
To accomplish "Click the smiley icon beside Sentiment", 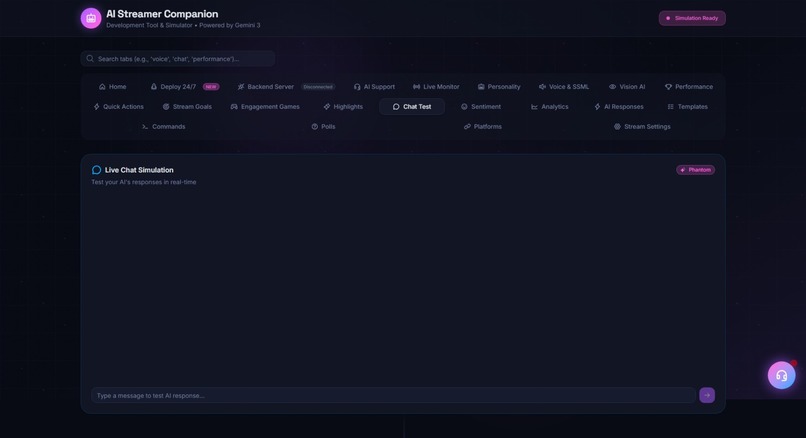I will [464, 106].
